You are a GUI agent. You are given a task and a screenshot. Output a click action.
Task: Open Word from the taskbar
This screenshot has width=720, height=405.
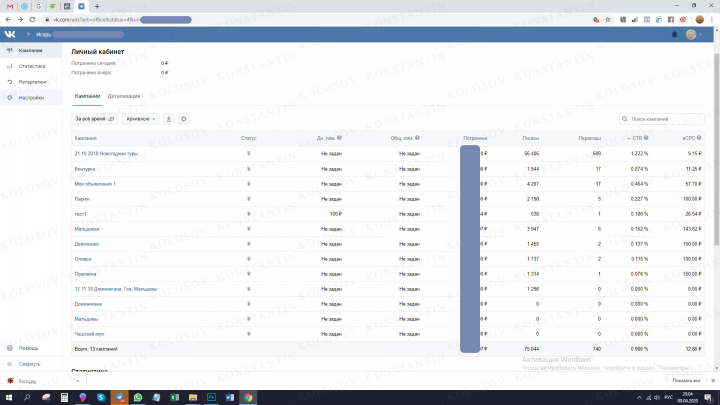click(230, 398)
